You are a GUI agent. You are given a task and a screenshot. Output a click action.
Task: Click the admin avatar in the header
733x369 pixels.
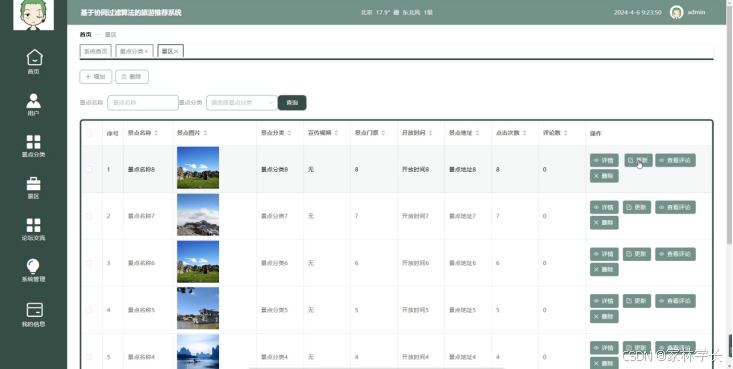[x=676, y=12]
